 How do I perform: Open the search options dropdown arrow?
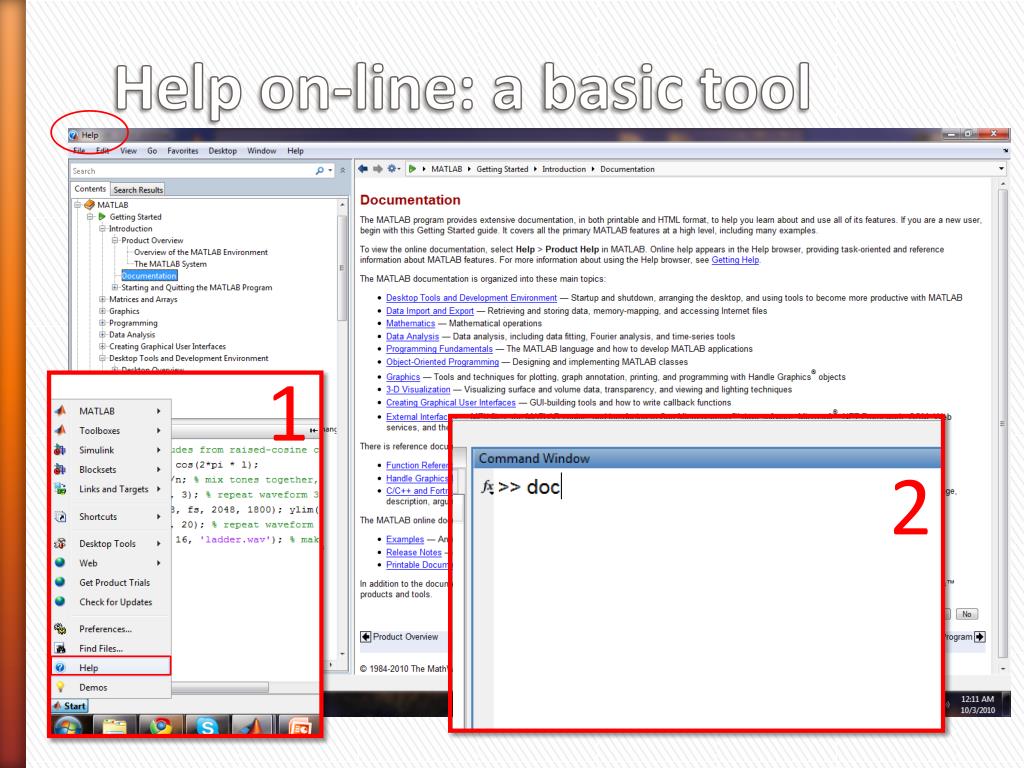(x=330, y=170)
